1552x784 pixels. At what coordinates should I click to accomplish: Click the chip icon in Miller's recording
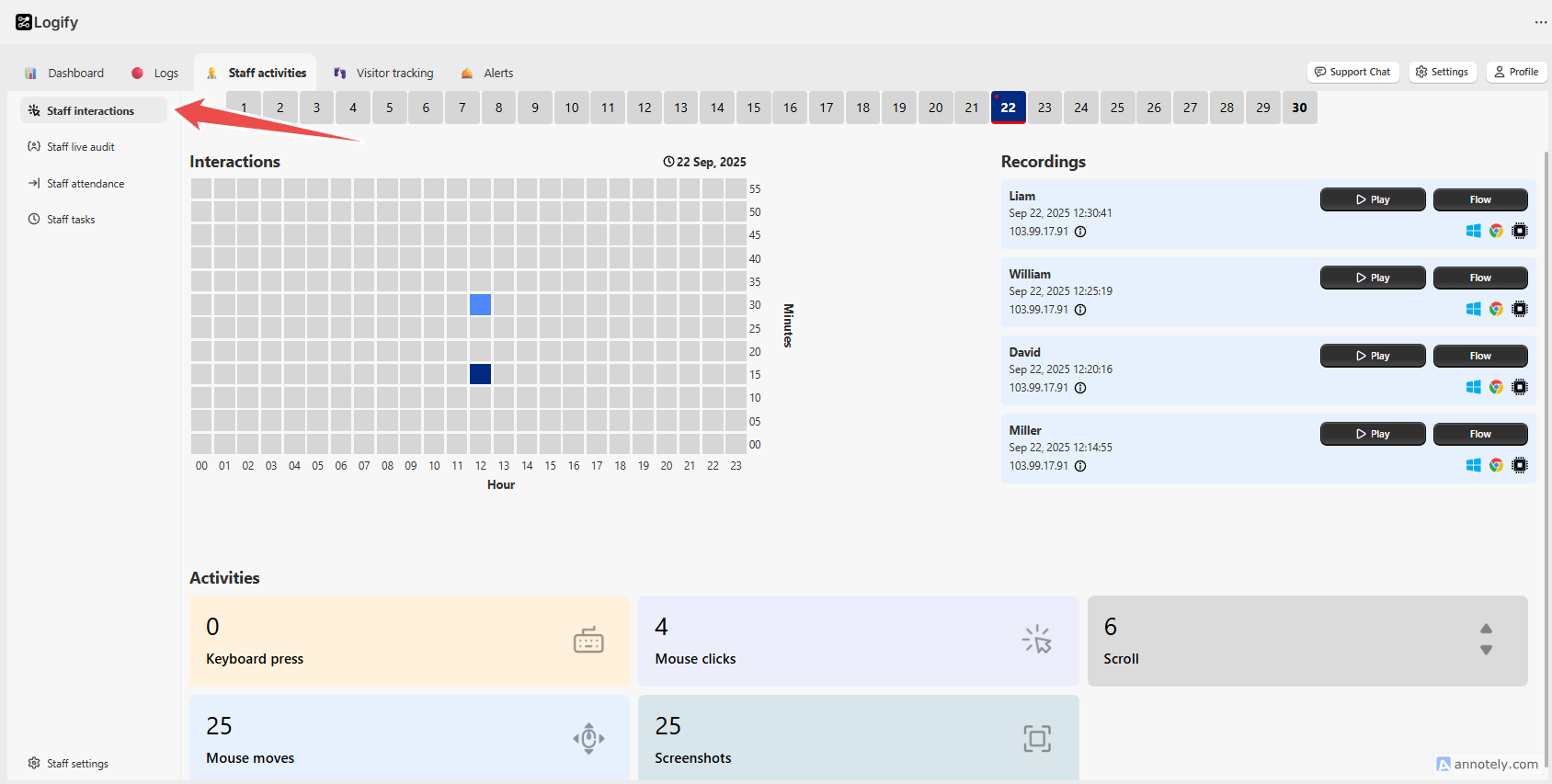click(x=1520, y=465)
